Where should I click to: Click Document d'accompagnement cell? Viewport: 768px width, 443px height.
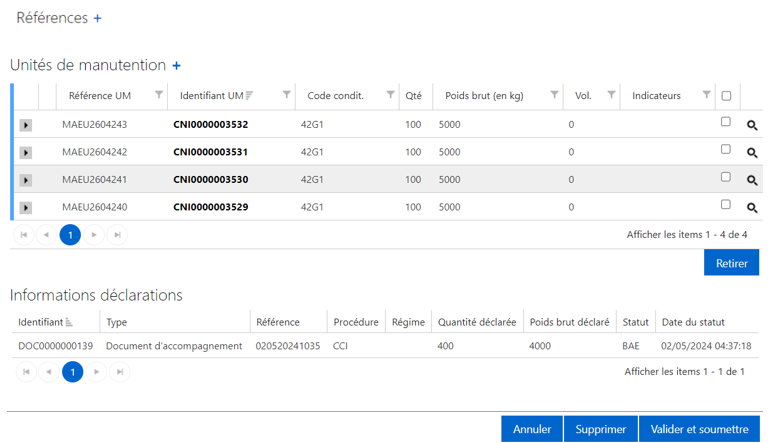click(x=174, y=346)
